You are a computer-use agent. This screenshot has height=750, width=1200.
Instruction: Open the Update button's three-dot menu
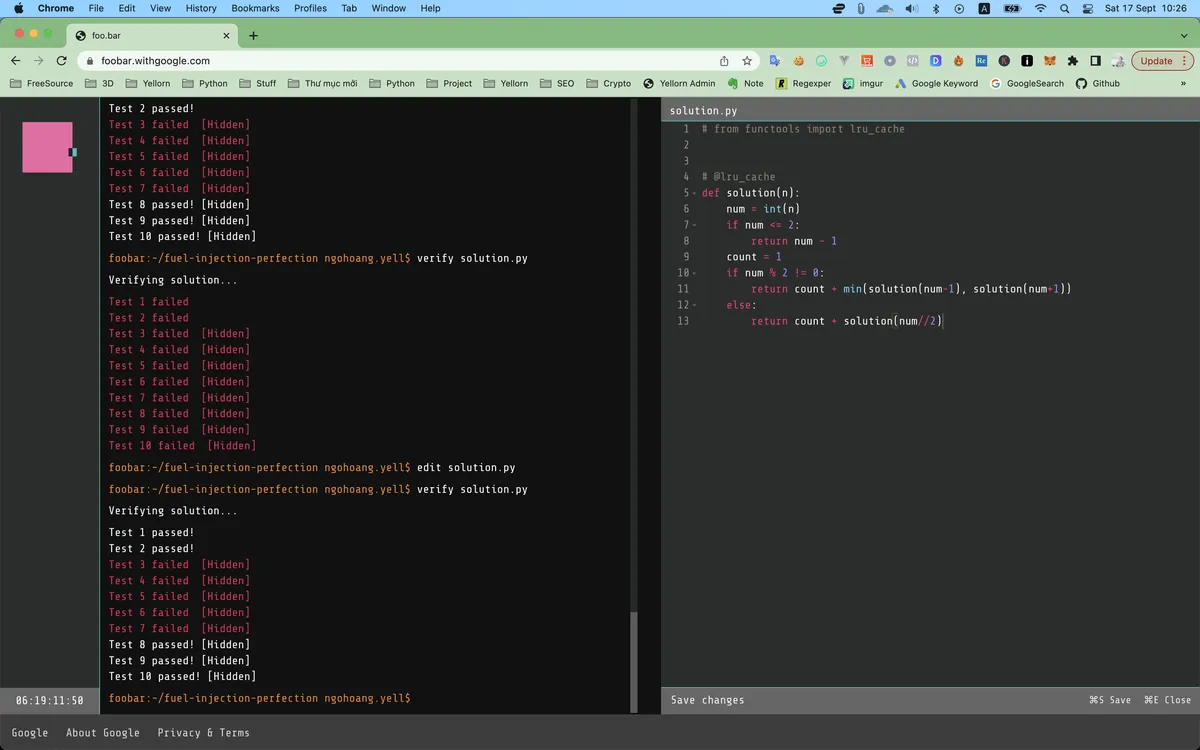click(x=1186, y=60)
